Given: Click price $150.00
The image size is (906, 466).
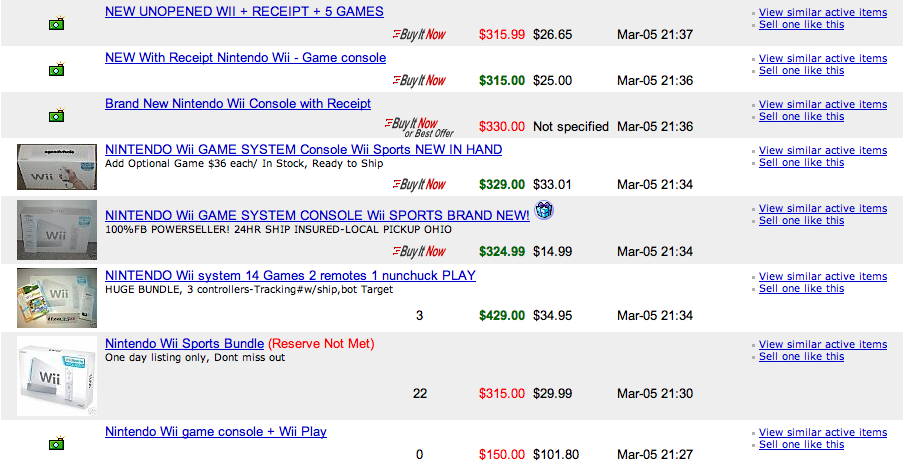Looking at the screenshot, I should click(502, 454).
